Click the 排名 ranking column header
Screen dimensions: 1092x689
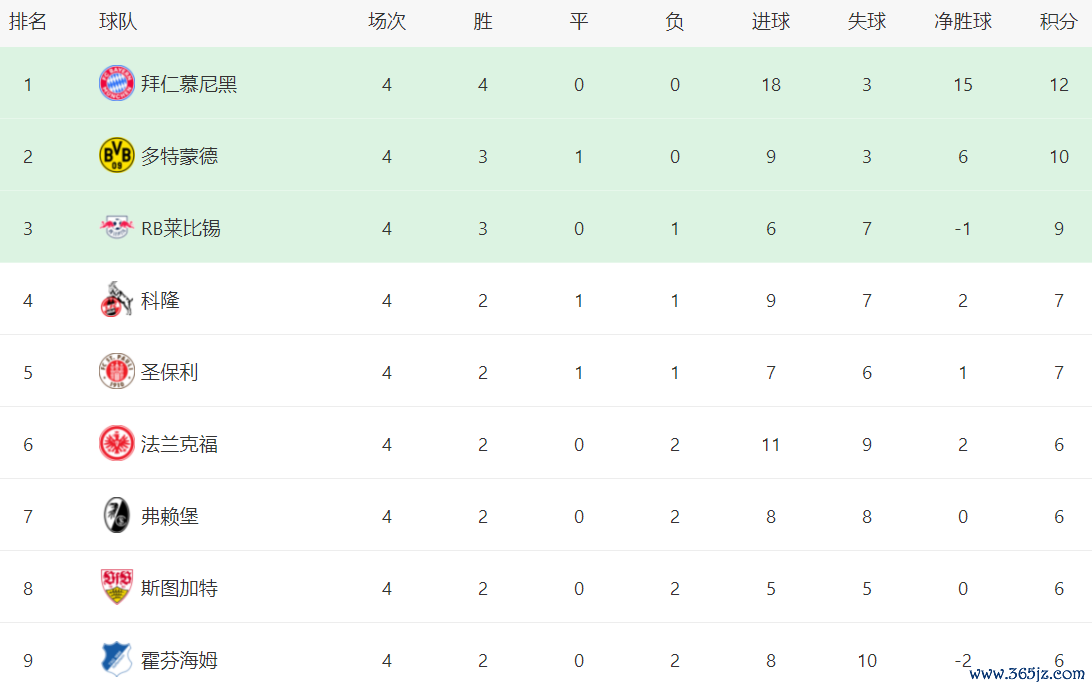pos(28,22)
